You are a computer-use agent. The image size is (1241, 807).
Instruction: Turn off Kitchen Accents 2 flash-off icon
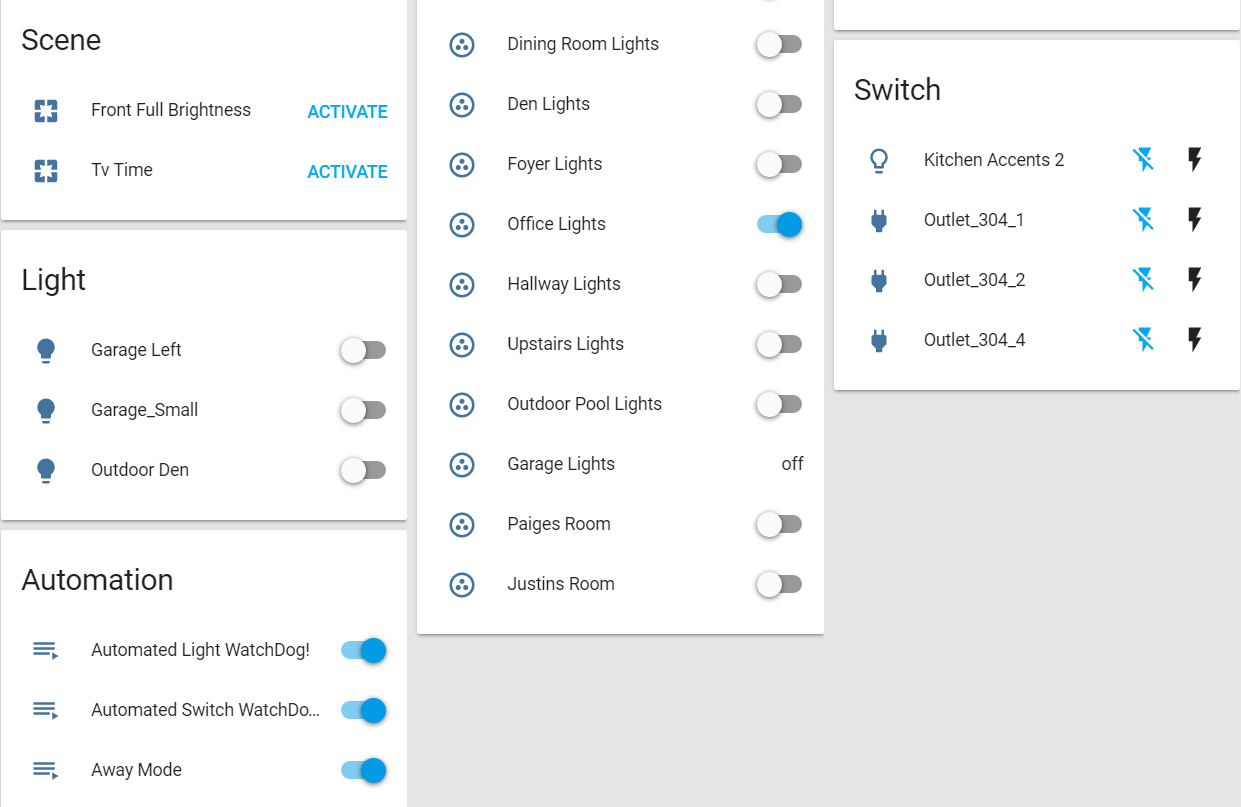1143,160
